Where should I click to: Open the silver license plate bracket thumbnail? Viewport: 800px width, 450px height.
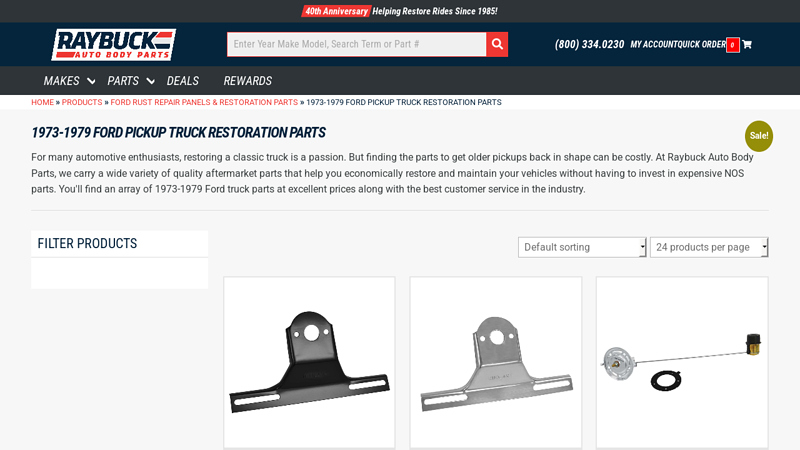tap(496, 362)
